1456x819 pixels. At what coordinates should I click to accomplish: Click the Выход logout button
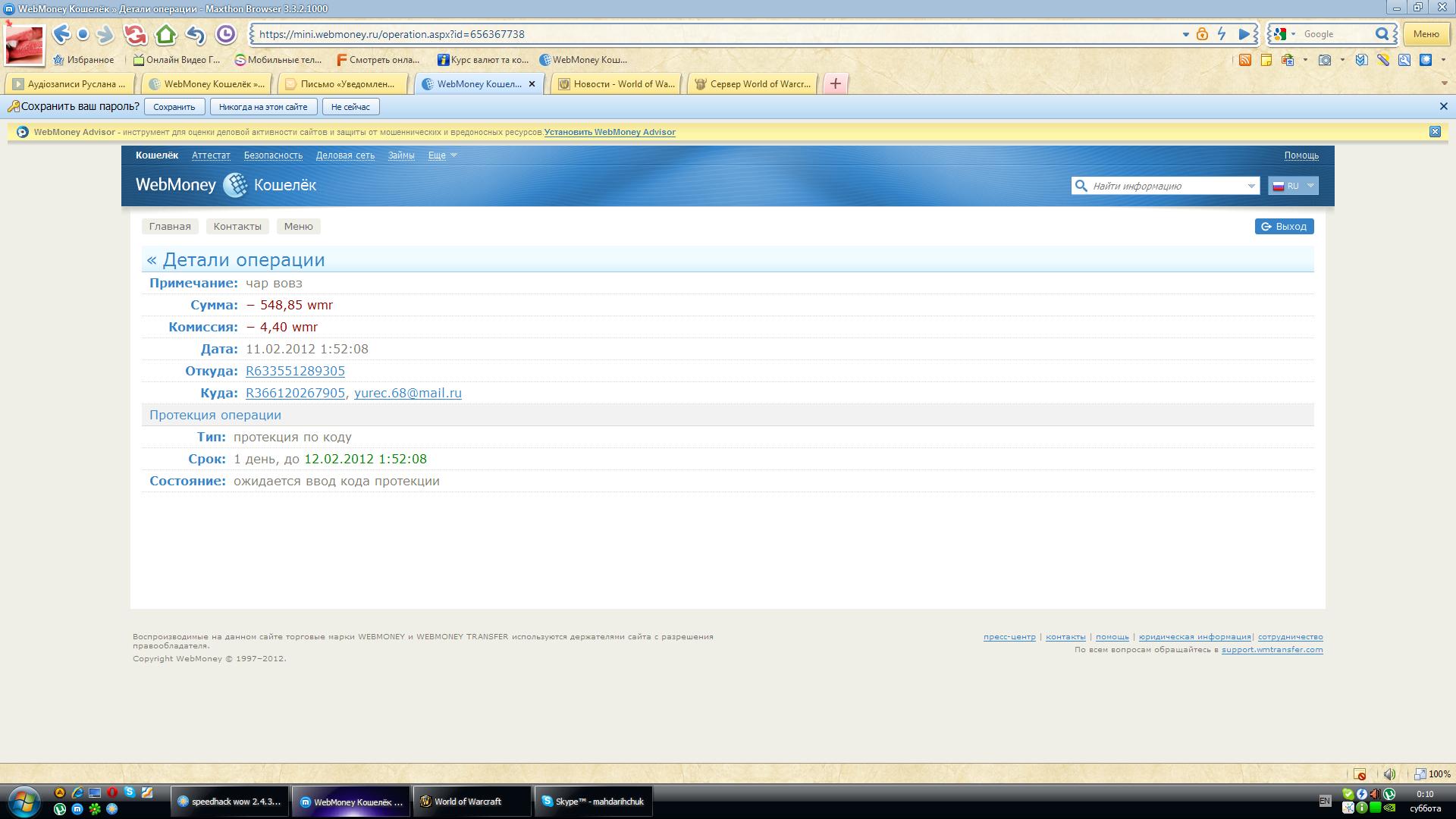[x=1284, y=227]
